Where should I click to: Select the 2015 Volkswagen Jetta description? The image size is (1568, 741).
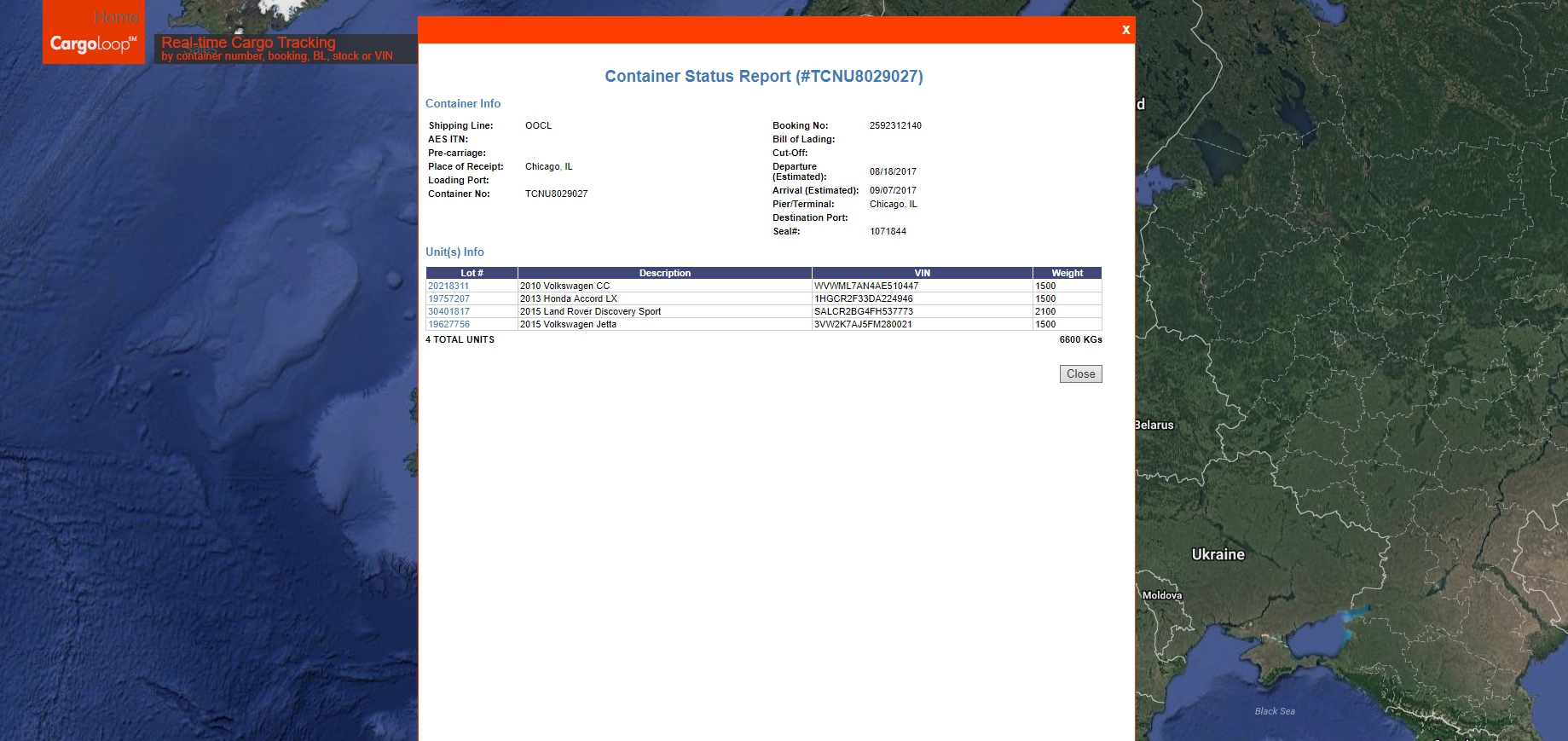tap(568, 324)
